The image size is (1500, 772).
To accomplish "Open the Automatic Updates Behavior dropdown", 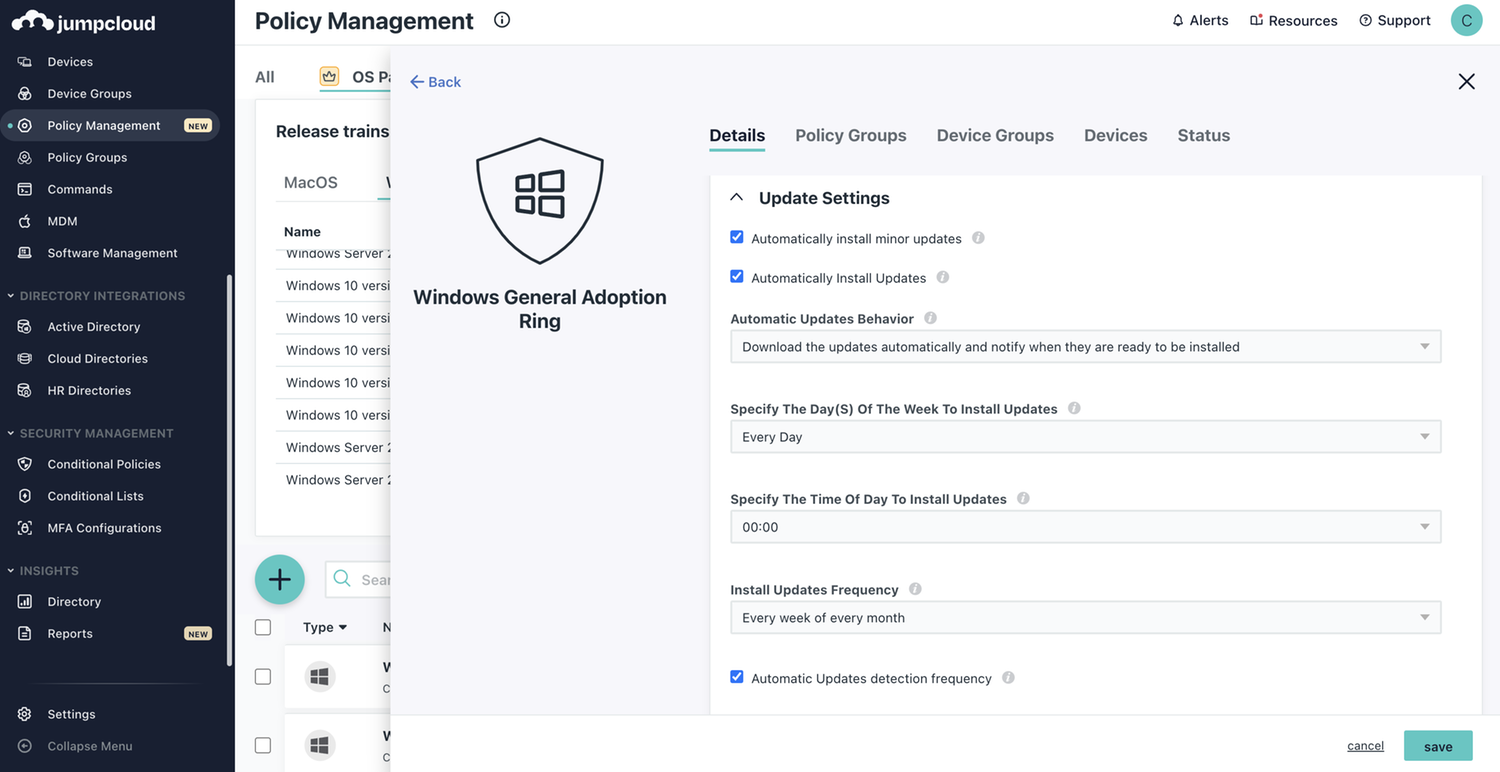I will click(1086, 347).
